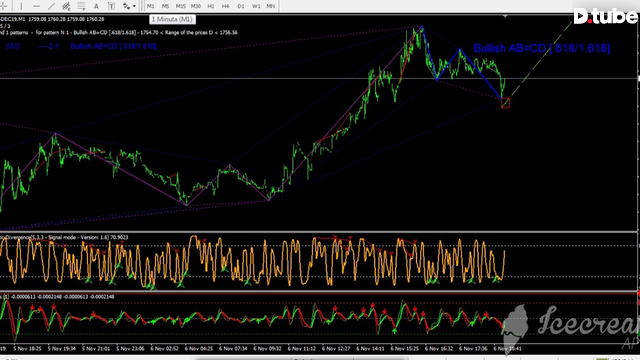This screenshot has height=360, width=640.
Task: Select the vertical line drawing tool
Action: (x=21, y=6)
